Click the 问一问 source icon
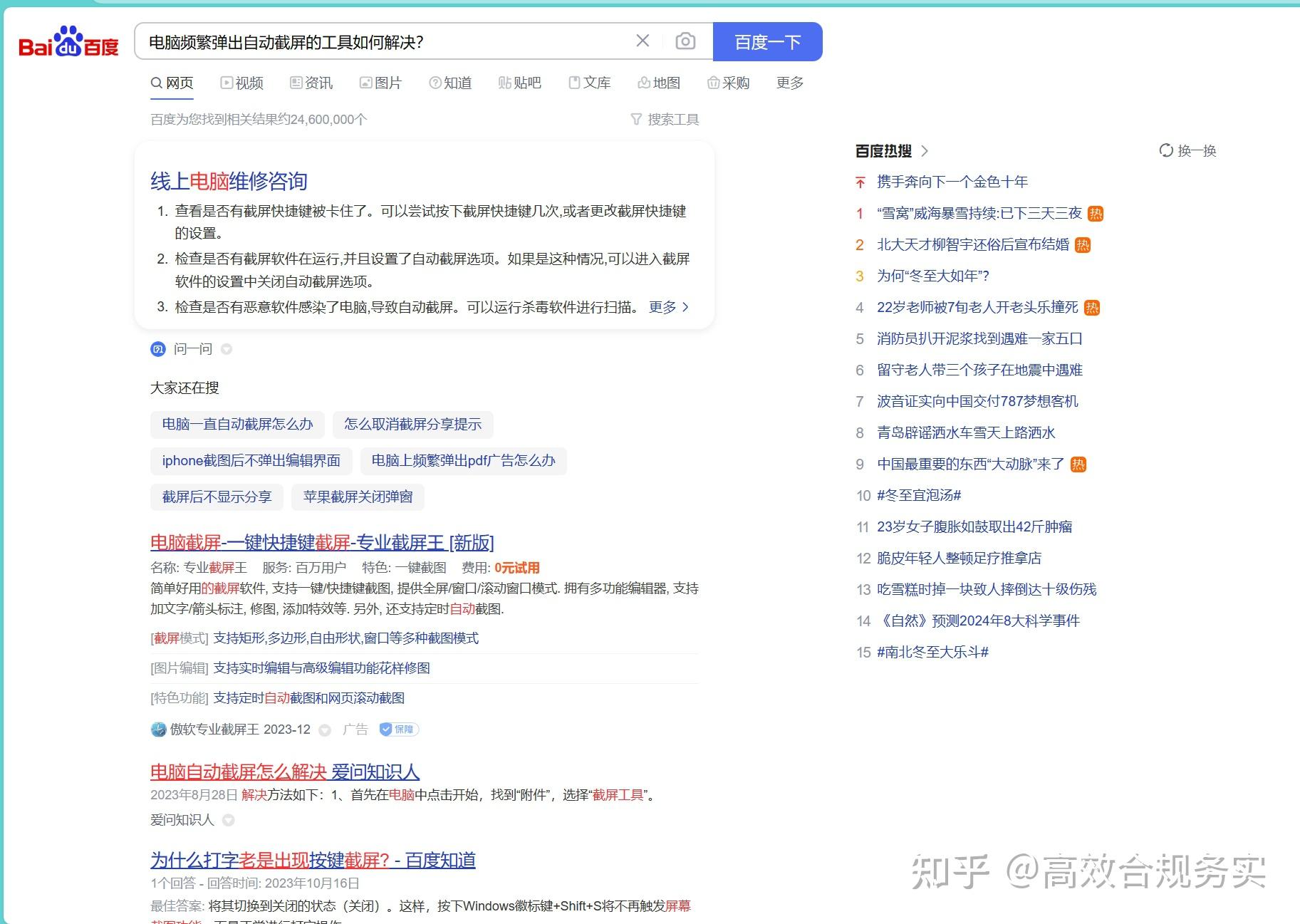Image resolution: width=1300 pixels, height=924 pixels. [158, 349]
